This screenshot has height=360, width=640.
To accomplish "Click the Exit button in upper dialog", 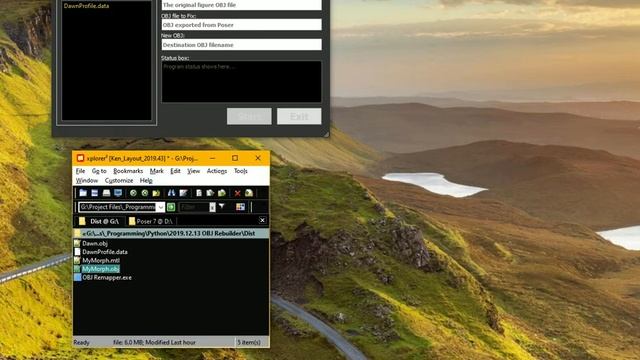I will pos(299,116).
